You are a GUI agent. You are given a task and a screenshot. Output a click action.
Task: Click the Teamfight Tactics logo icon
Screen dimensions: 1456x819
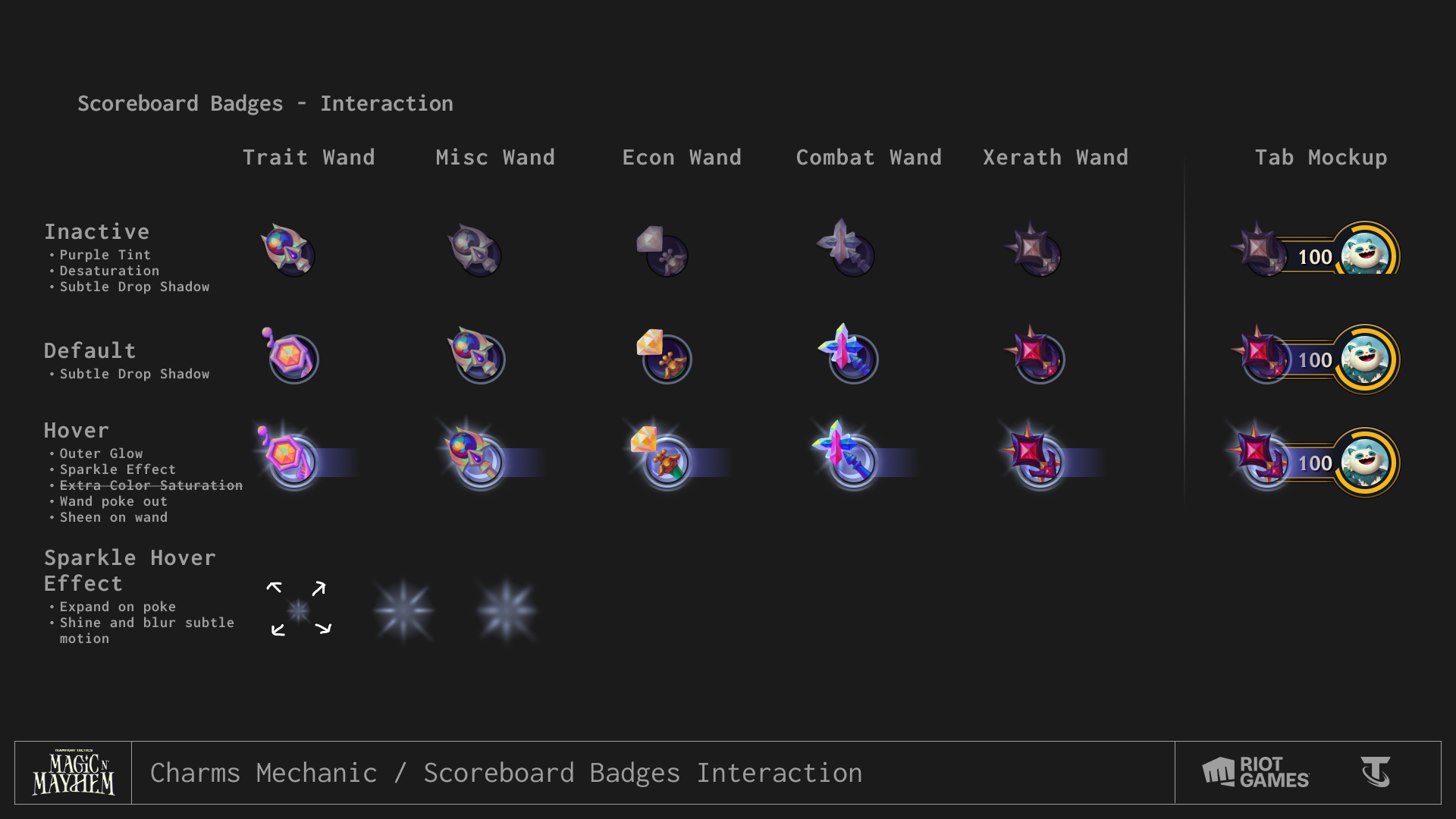[1376, 772]
